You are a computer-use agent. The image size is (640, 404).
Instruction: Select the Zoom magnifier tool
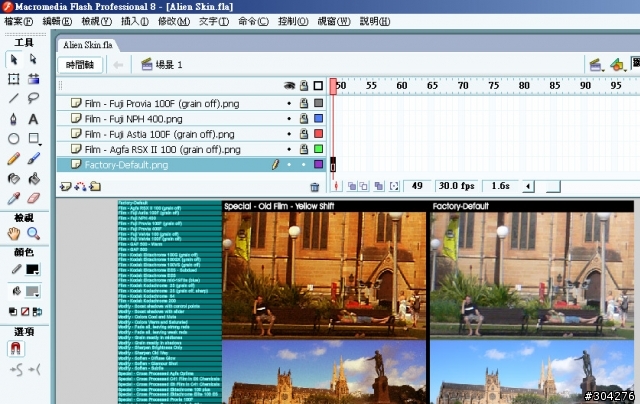pyautogui.click(x=33, y=233)
